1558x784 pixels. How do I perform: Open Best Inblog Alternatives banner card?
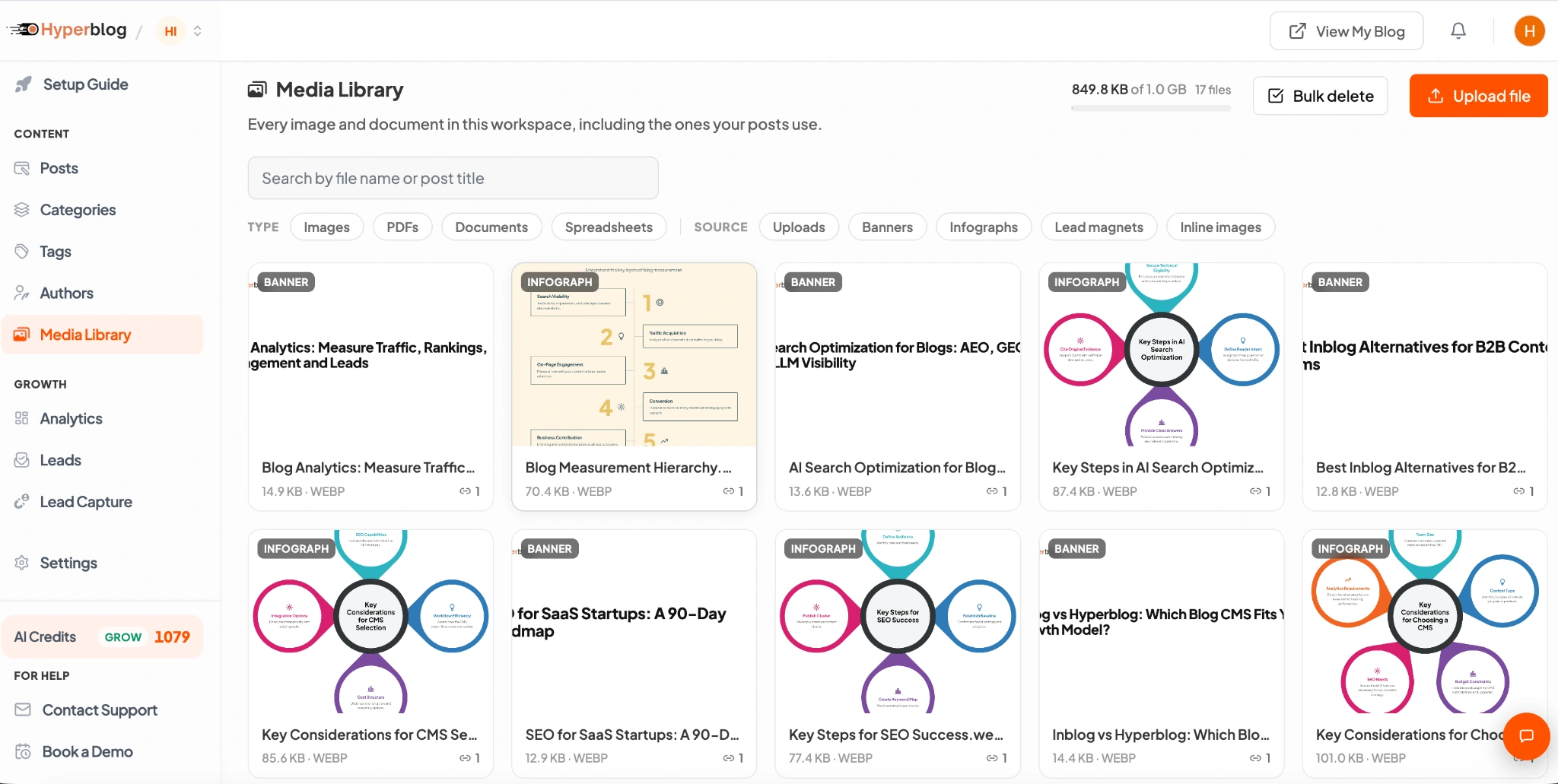tap(1424, 386)
